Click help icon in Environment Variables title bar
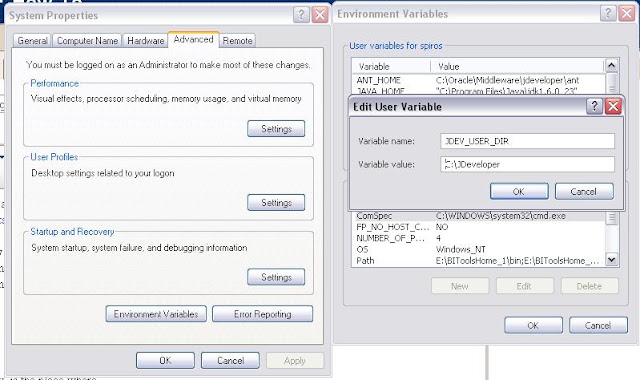 (608, 13)
